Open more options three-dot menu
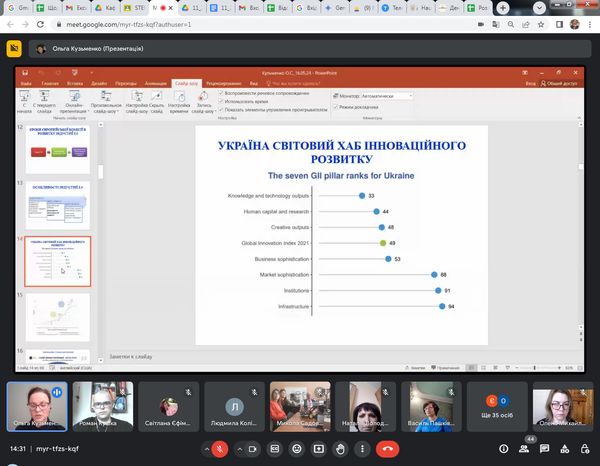600x466 pixels. (364, 448)
